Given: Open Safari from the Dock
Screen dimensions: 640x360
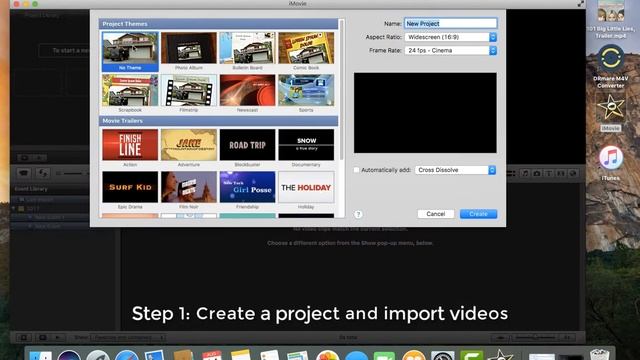Looking at the screenshot, I should click(x=126, y=355).
